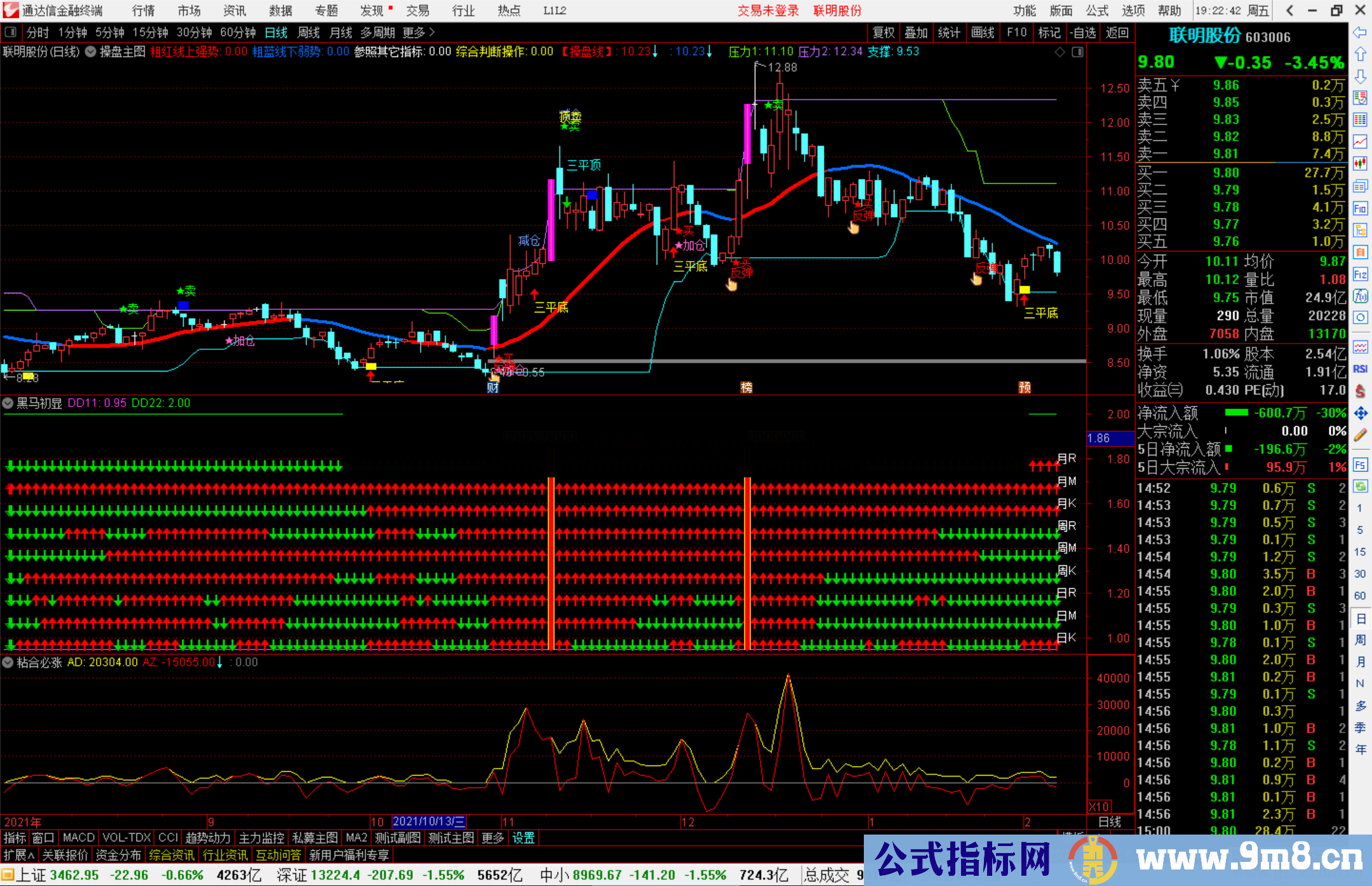This screenshot has height=886, width=1372.
Task: Open the F10 company info sidebar icon
Action: [x=1360, y=208]
